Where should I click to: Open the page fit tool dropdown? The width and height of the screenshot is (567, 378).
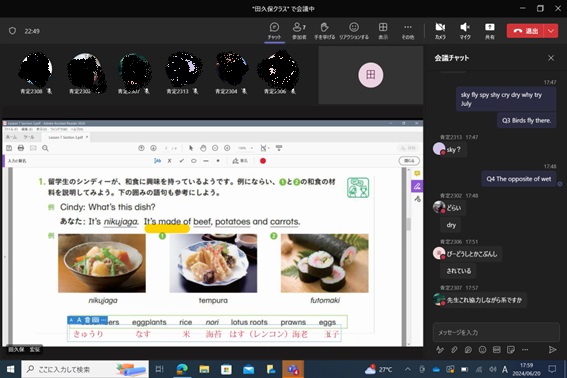265,148
